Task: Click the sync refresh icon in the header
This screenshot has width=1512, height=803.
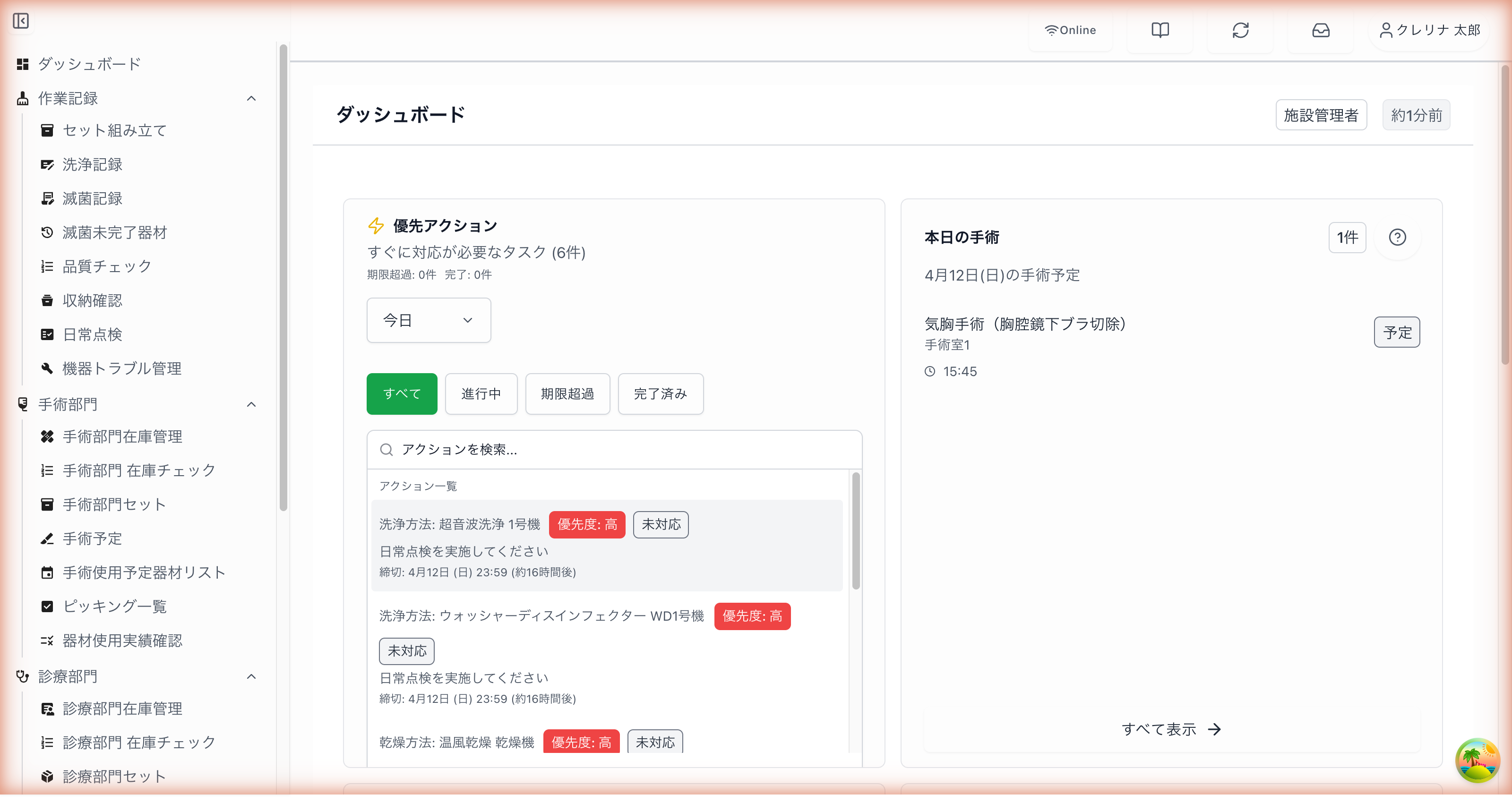Action: [x=1240, y=30]
